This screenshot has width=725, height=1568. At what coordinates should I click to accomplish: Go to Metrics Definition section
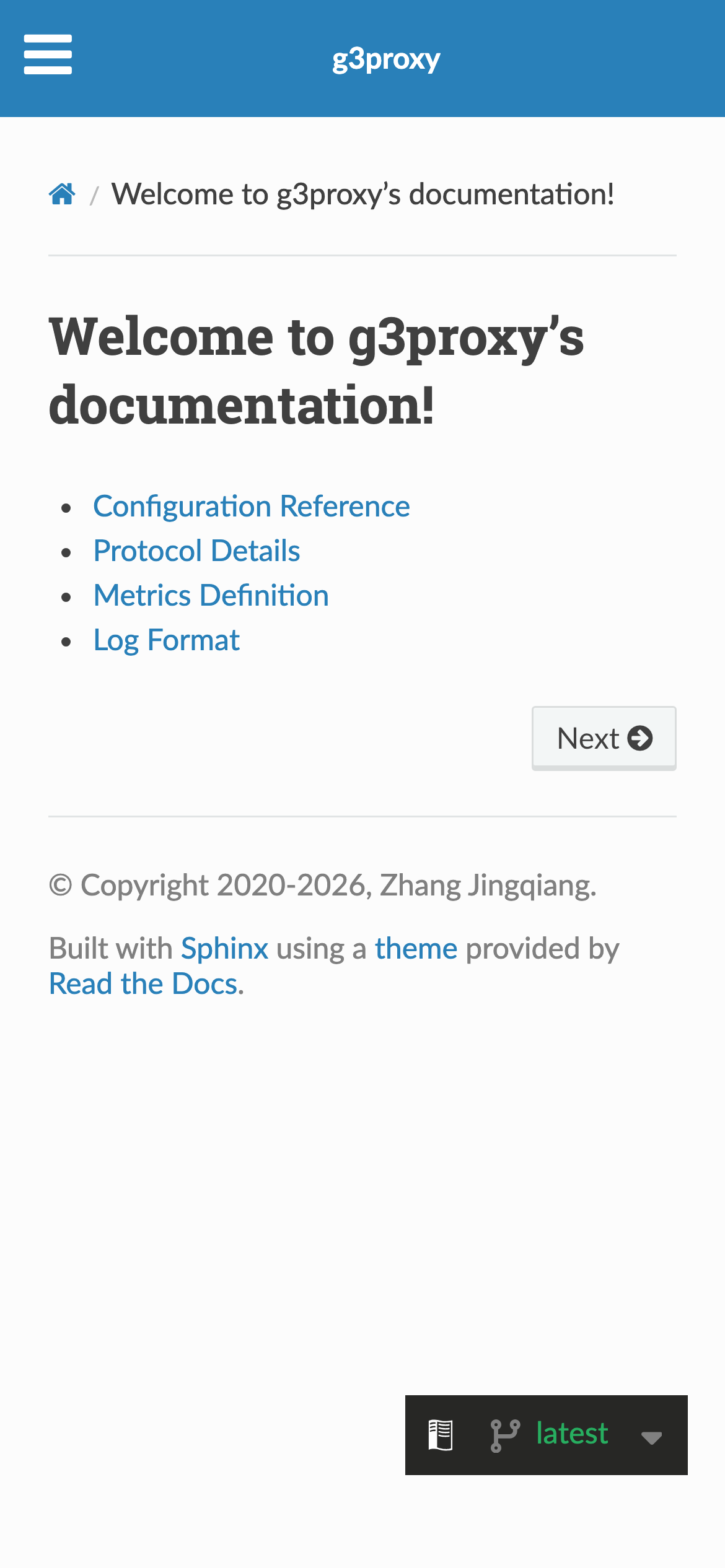coord(211,596)
